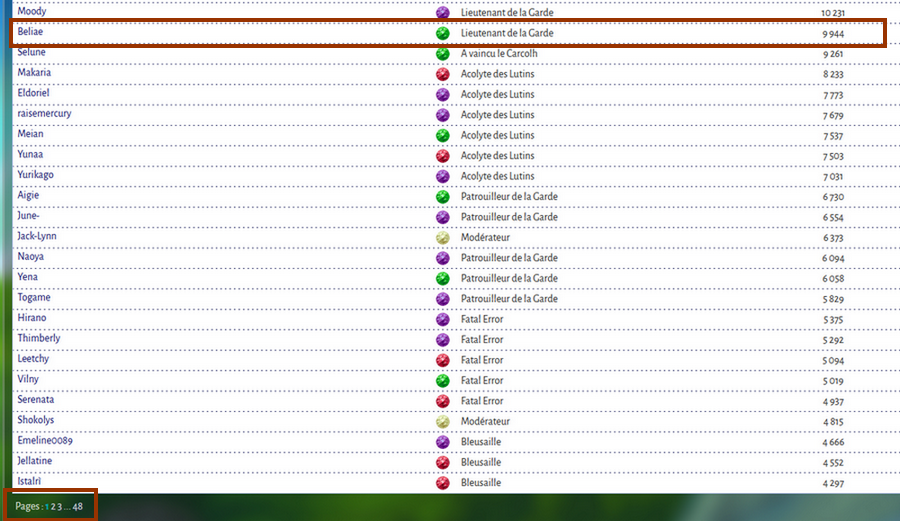Image resolution: width=900 pixels, height=521 pixels.
Task: Click the purple gem icon in Hirano's row
Action: [443, 320]
